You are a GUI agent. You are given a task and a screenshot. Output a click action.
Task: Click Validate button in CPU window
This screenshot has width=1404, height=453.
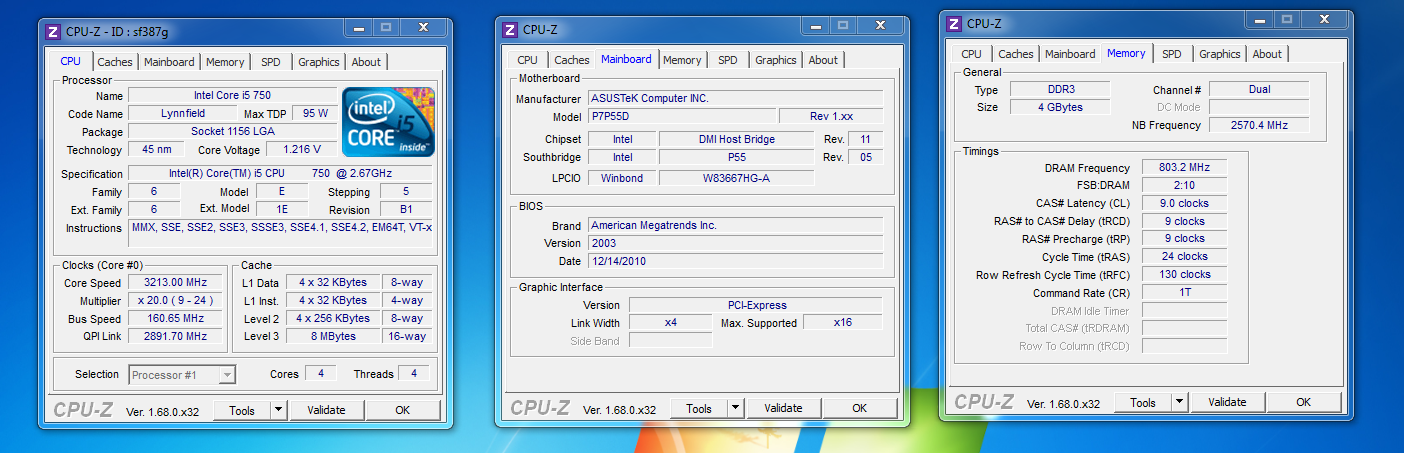[x=326, y=410]
